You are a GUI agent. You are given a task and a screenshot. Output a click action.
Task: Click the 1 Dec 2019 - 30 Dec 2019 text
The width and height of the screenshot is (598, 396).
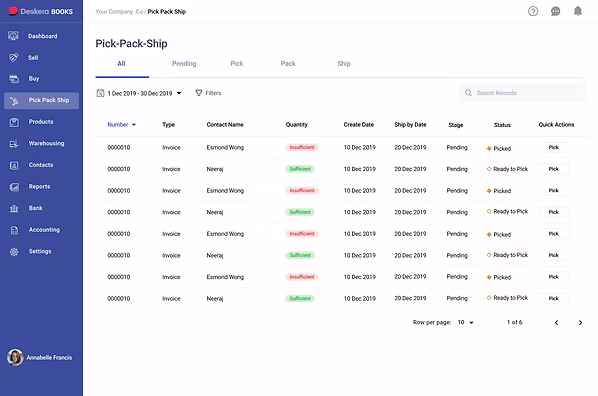[x=140, y=93]
